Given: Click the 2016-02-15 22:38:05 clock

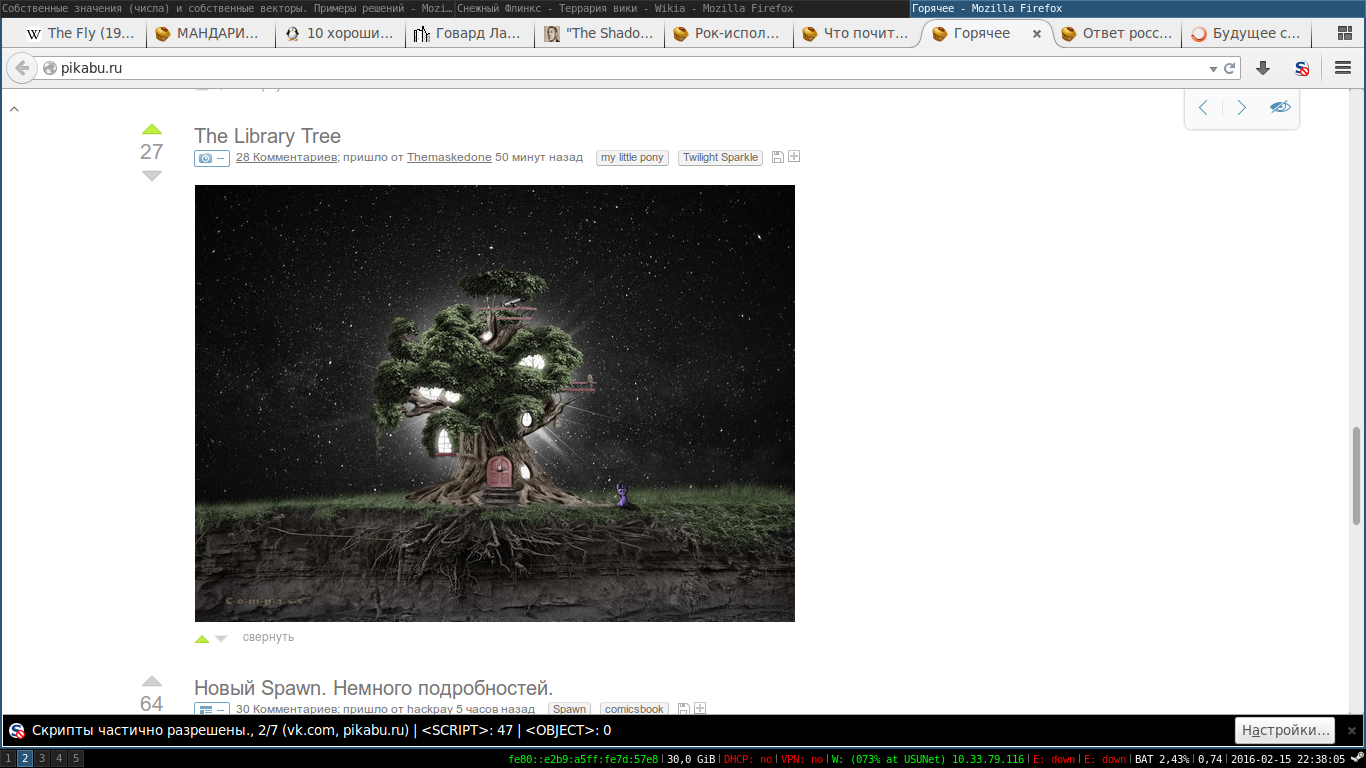Looking at the screenshot, I should 1288,759.
